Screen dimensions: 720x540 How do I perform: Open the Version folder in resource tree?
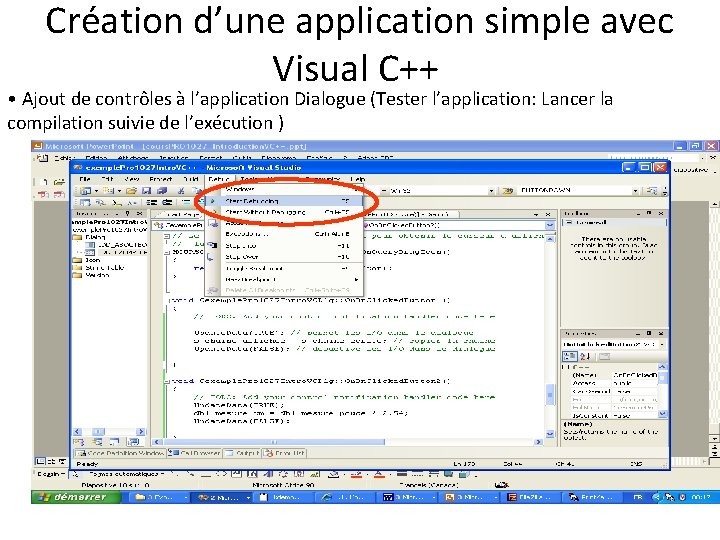click(x=91, y=275)
